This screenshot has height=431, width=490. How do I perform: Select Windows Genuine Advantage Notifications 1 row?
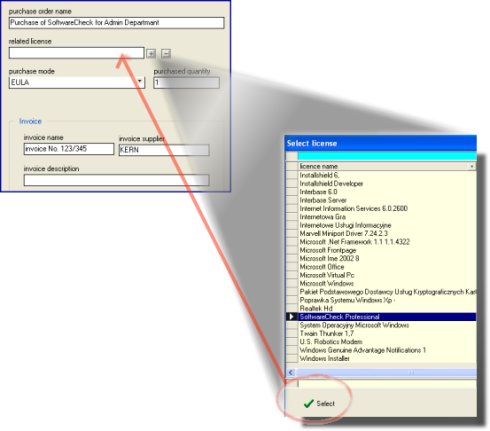[387, 350]
